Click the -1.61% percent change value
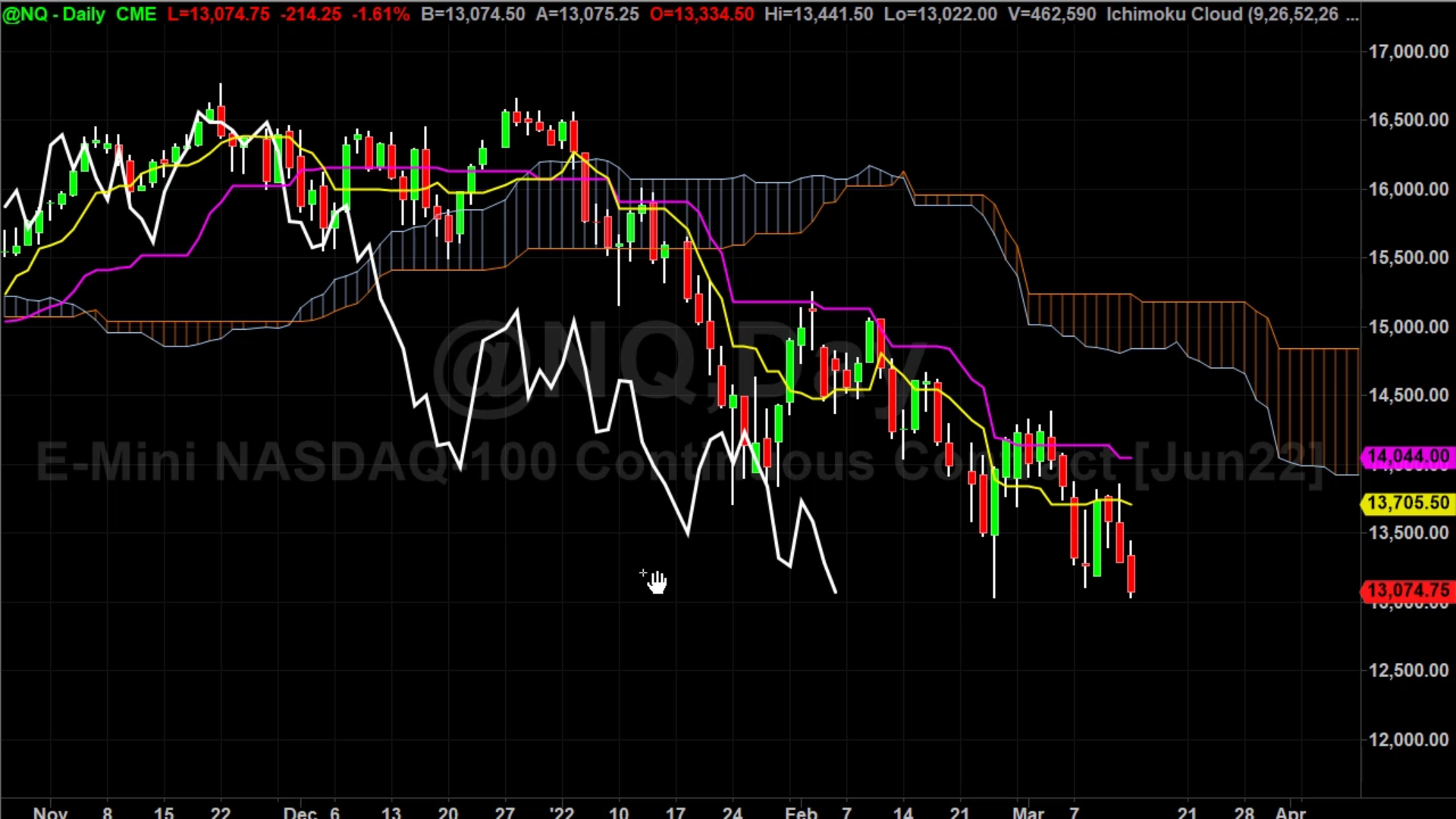Image resolution: width=1456 pixels, height=819 pixels. (381, 14)
